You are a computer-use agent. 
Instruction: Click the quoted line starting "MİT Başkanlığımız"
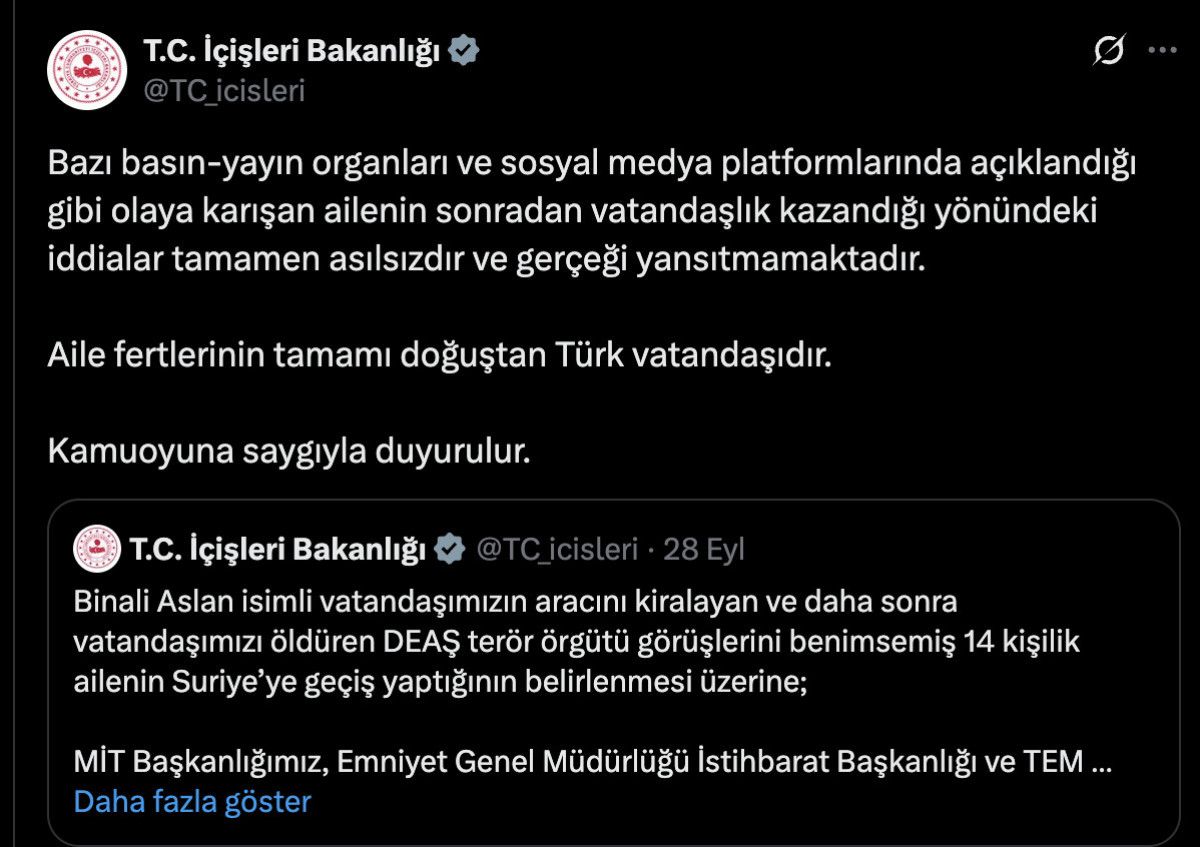coord(580,762)
